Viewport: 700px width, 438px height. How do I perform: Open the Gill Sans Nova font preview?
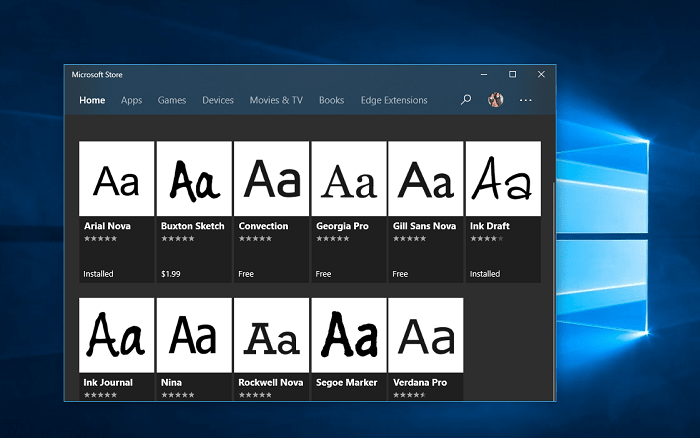(426, 179)
